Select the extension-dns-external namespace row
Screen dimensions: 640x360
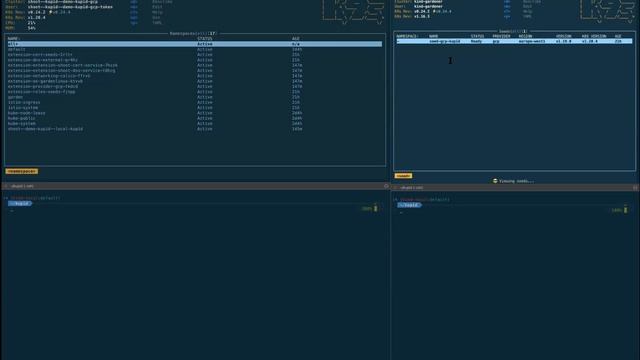pyautogui.click(x=195, y=60)
